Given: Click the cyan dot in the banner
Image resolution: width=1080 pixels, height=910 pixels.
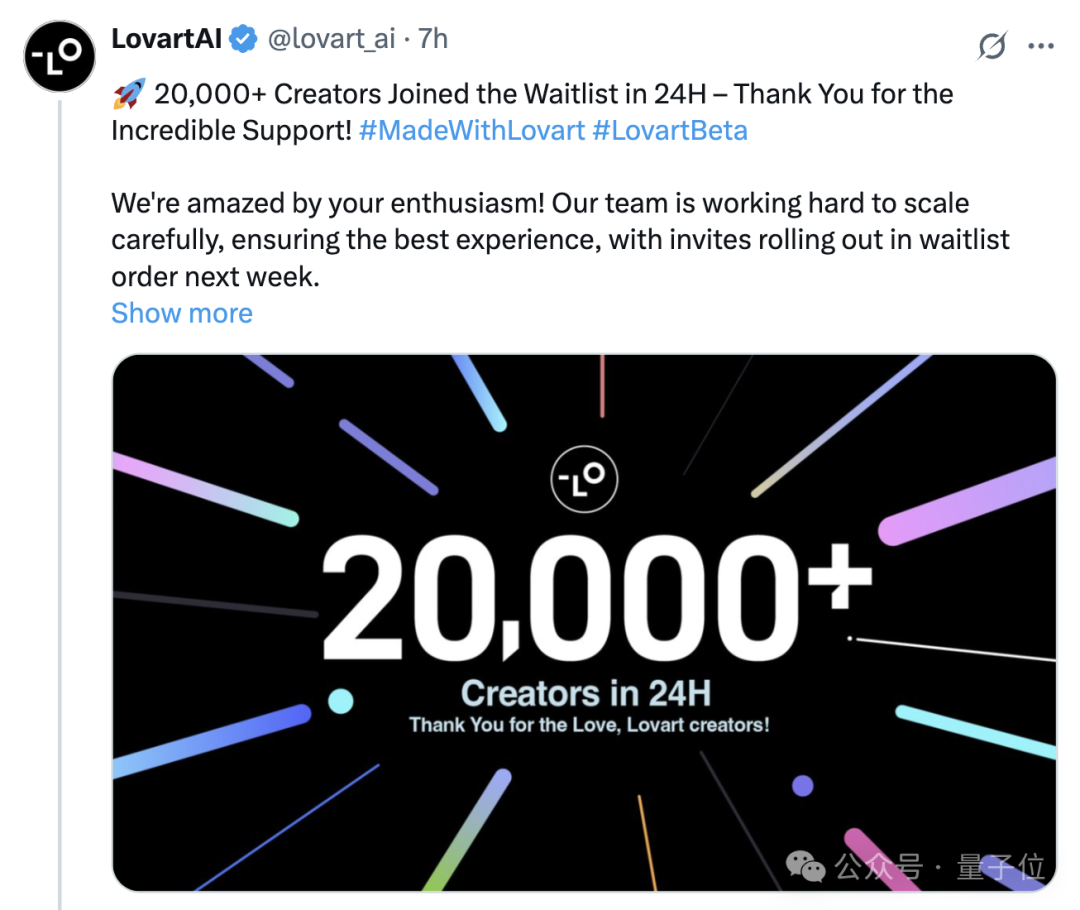Looking at the screenshot, I should pyautogui.click(x=340, y=701).
